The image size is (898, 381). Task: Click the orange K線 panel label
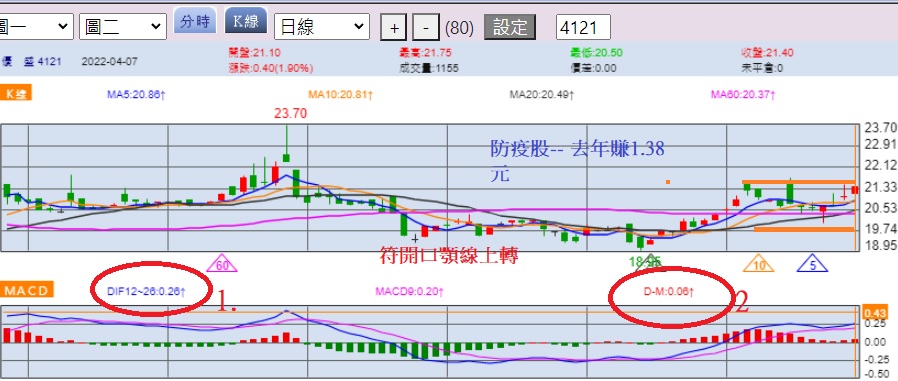16,93
